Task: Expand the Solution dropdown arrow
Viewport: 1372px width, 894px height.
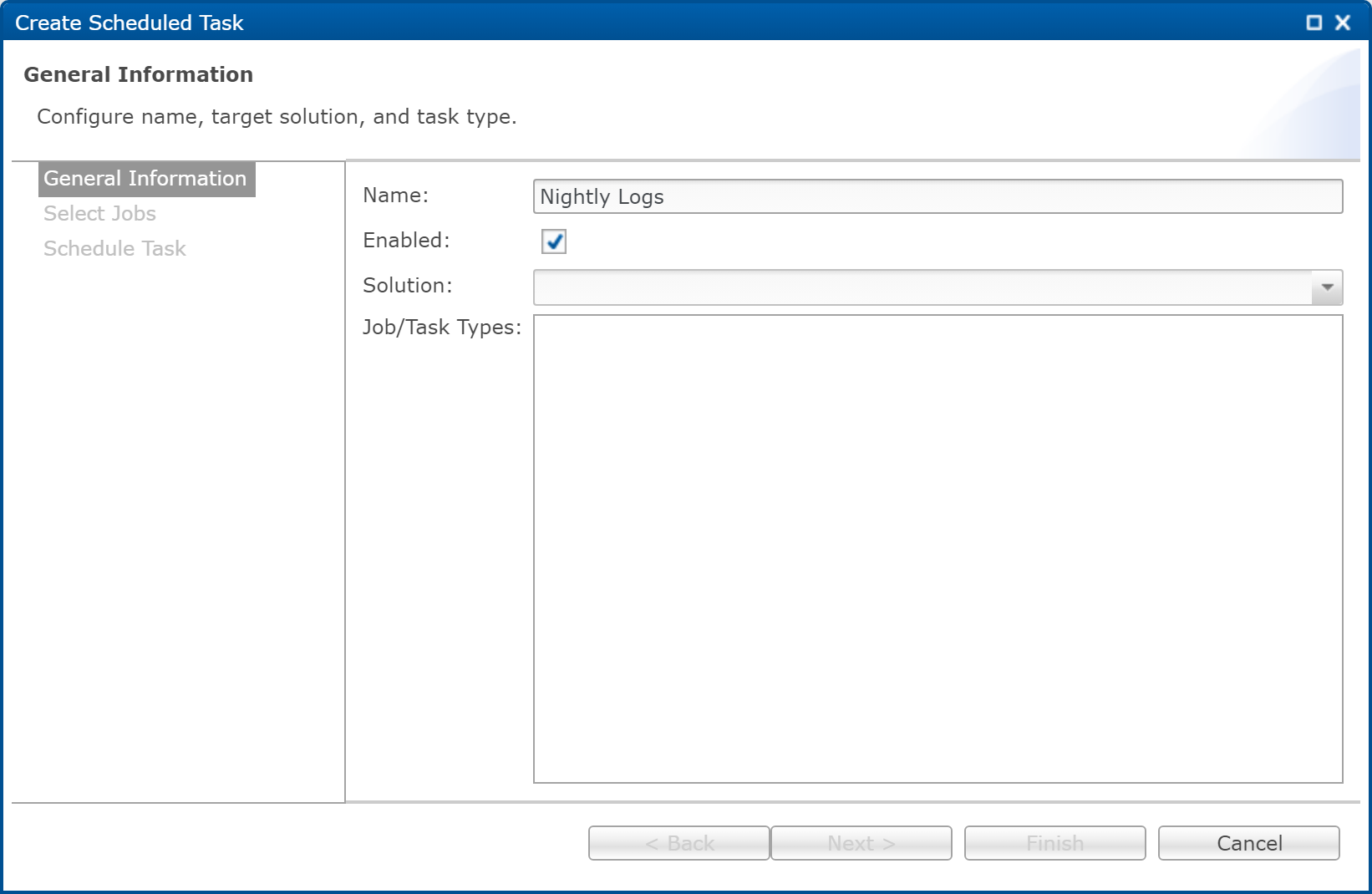Action: tap(1327, 287)
